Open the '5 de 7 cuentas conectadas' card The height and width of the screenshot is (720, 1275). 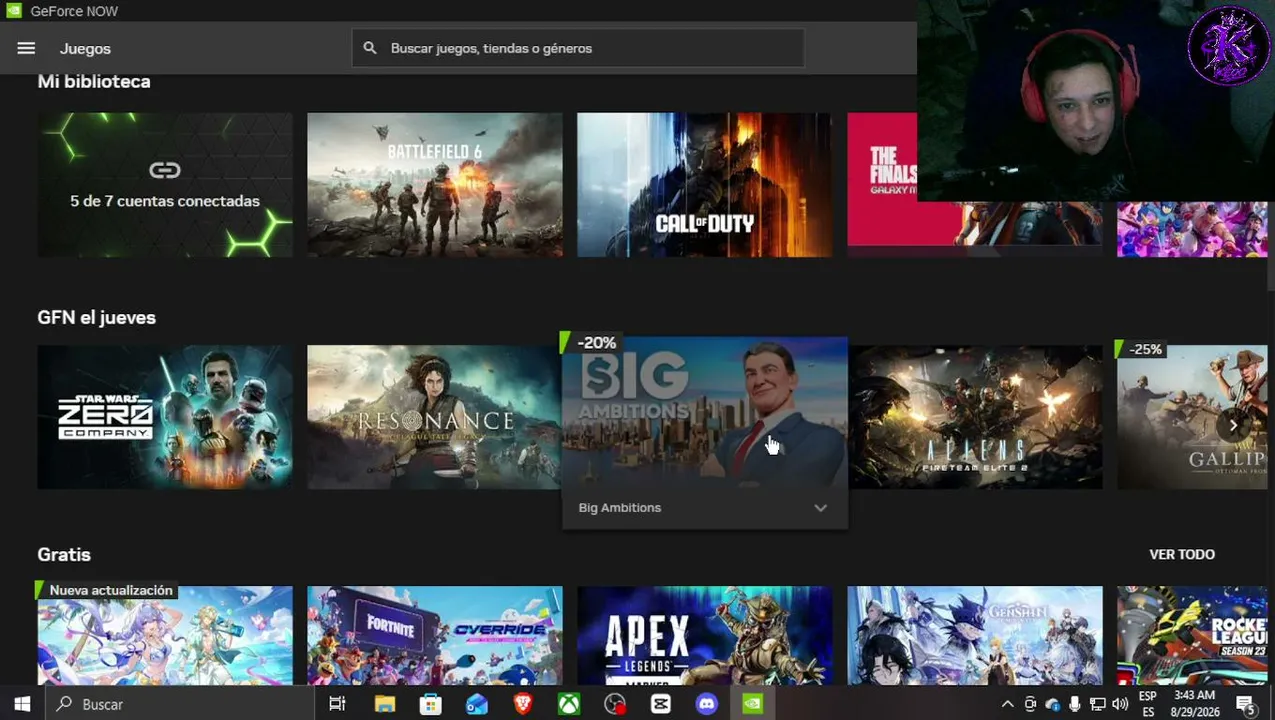click(165, 185)
